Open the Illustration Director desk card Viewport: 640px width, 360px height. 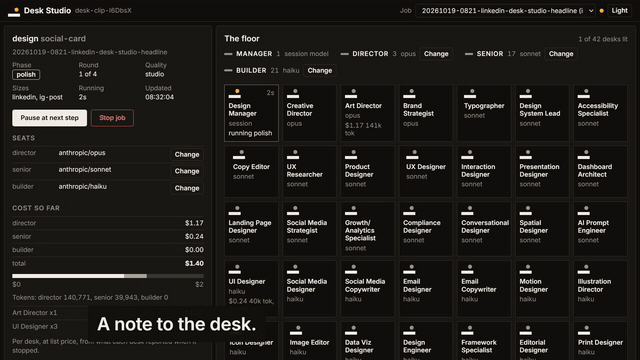[x=600, y=289]
